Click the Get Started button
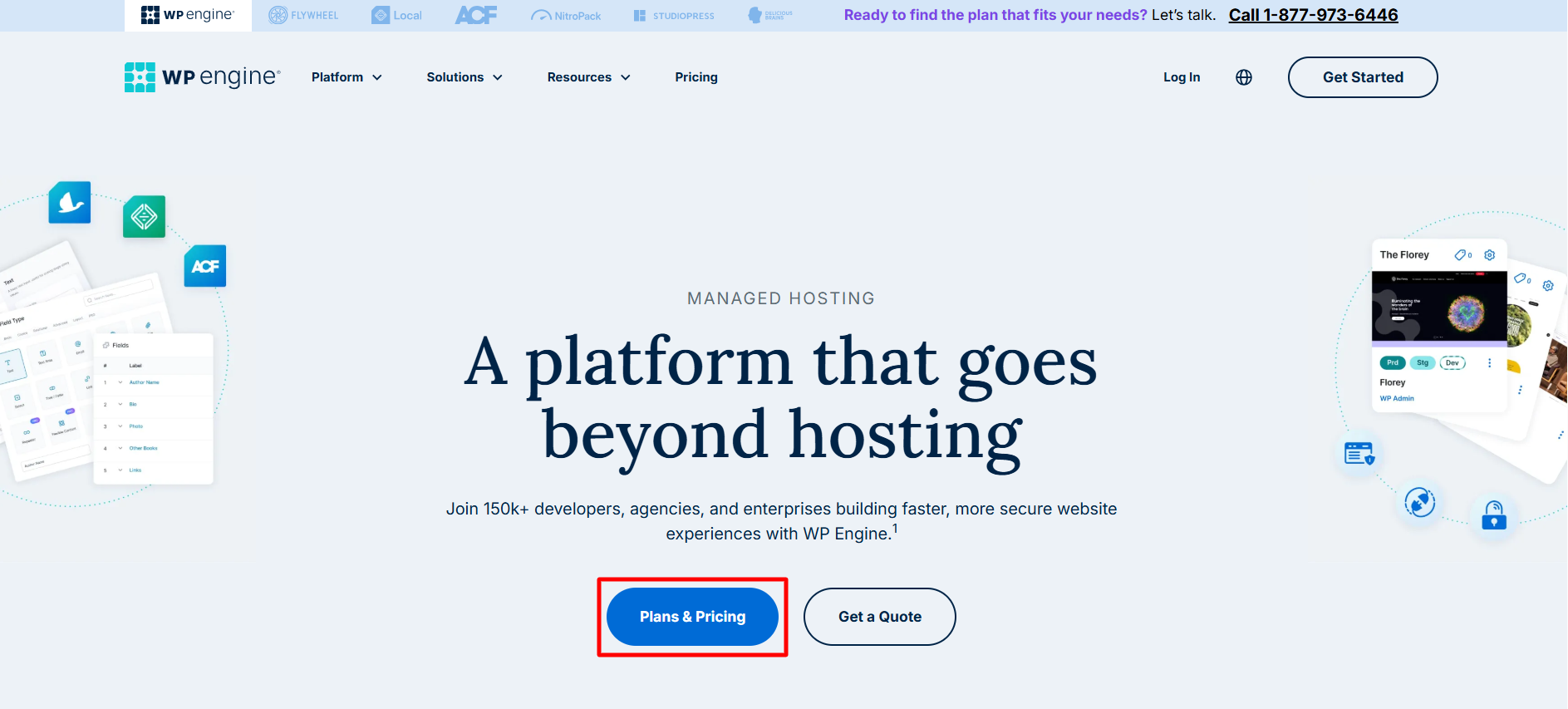Image resolution: width=1568 pixels, height=709 pixels. [x=1363, y=77]
